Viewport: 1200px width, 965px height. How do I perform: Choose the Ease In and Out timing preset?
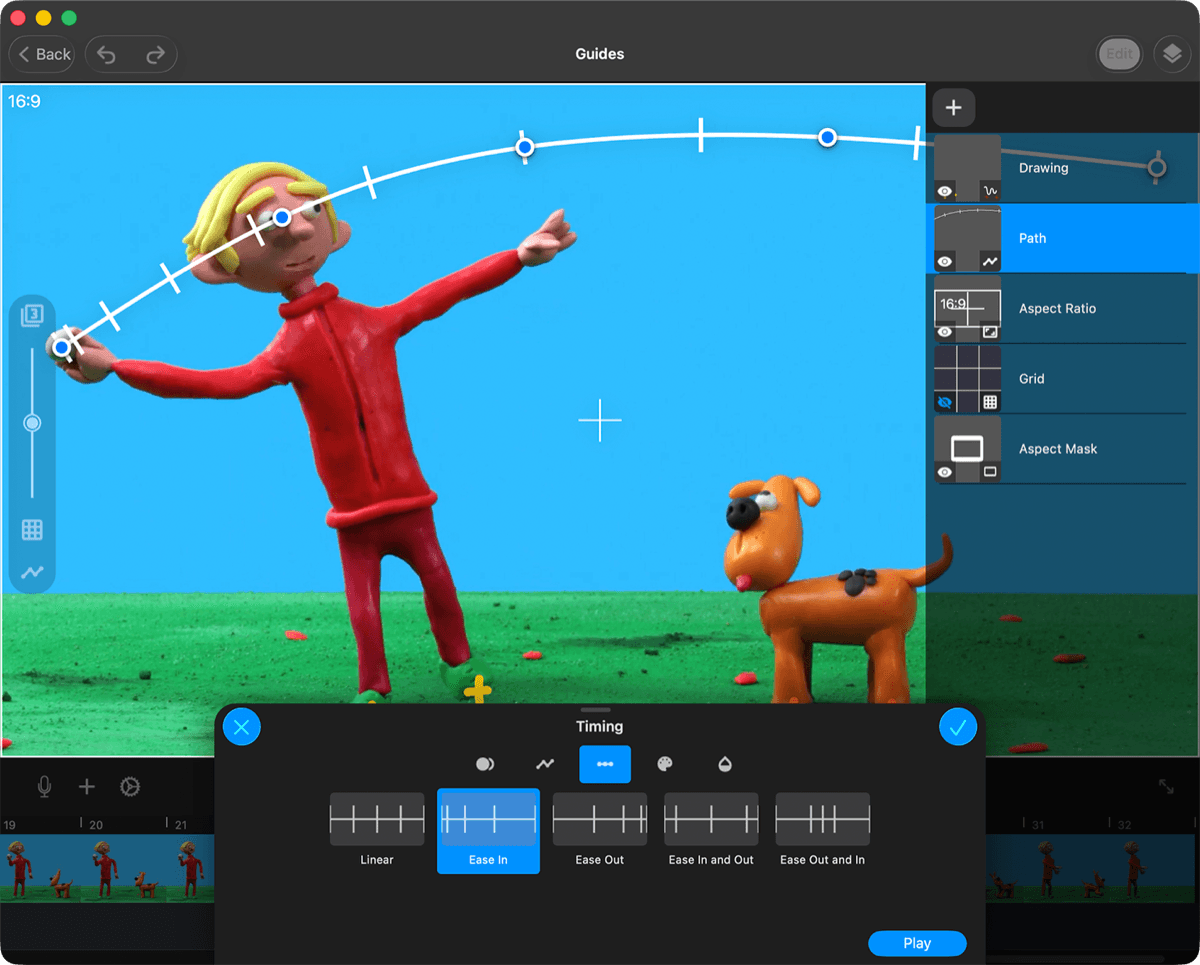(x=711, y=831)
